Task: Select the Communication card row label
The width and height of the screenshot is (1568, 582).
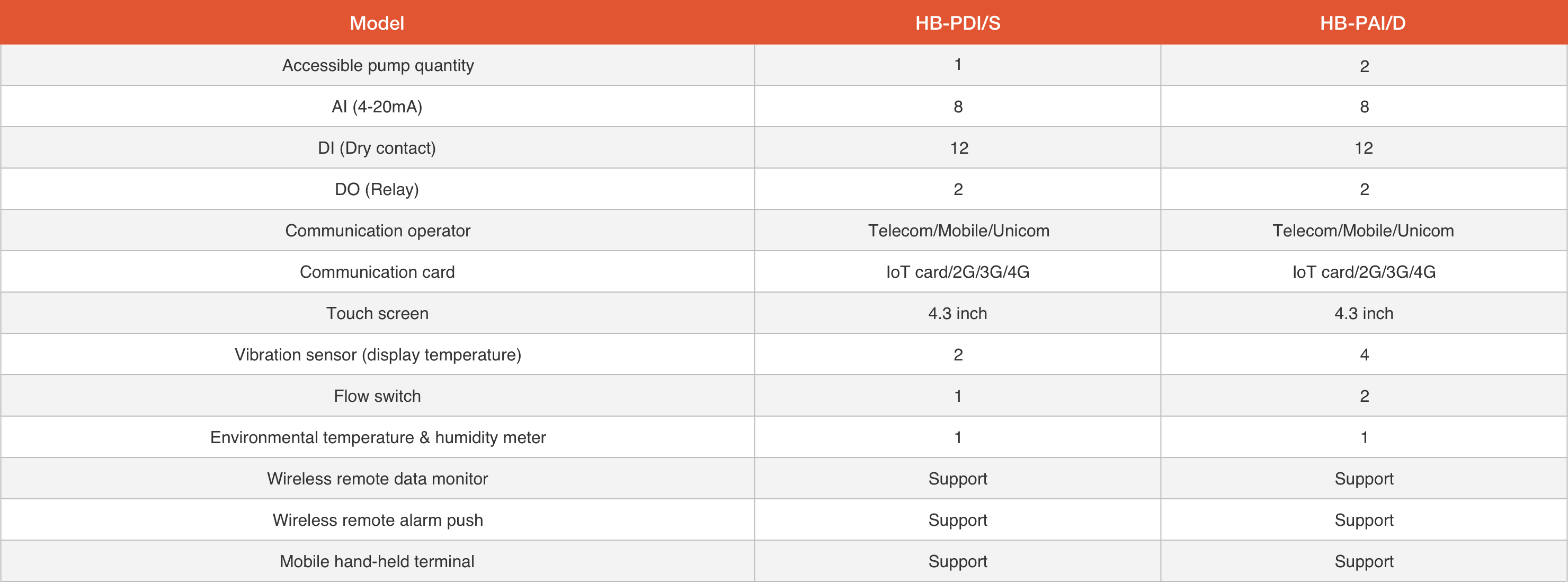Action: tap(377, 272)
